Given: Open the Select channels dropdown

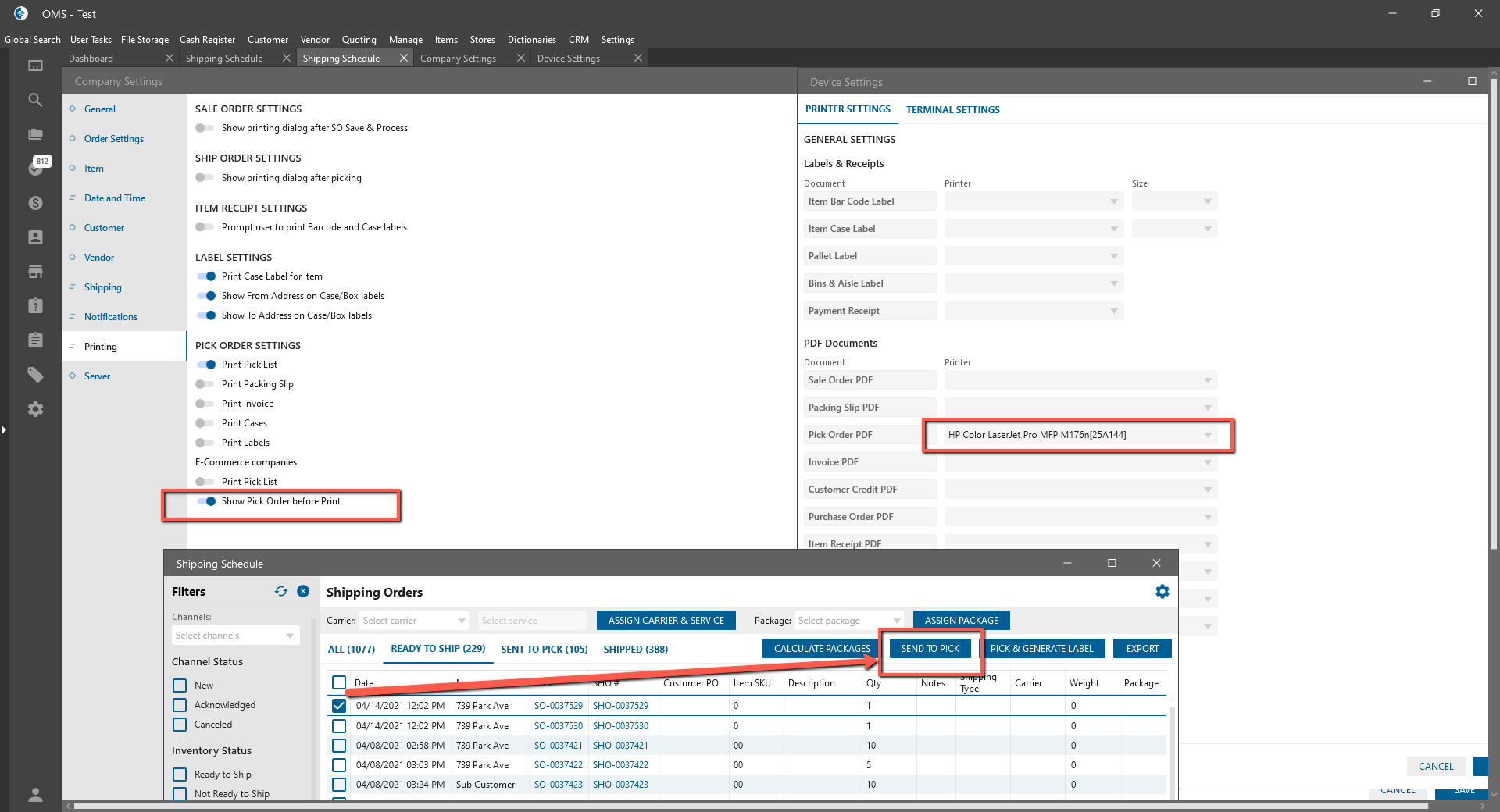Looking at the screenshot, I should pos(235,636).
